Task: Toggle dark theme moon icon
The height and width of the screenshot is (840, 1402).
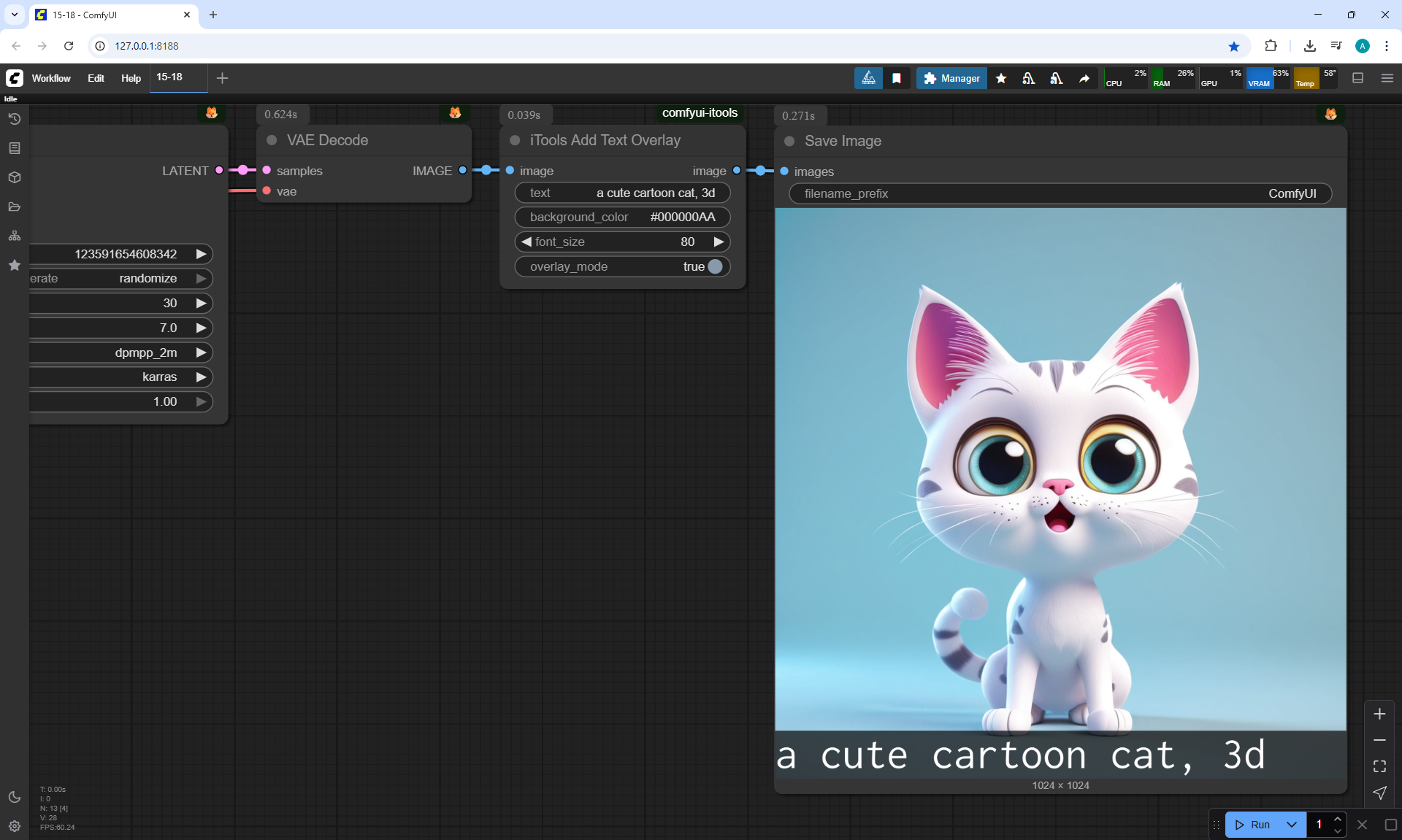Action: click(x=15, y=797)
